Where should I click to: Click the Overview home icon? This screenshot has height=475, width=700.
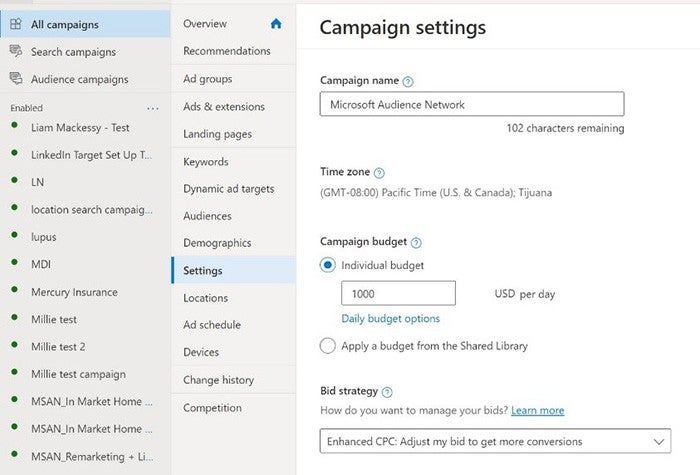tap(276, 24)
